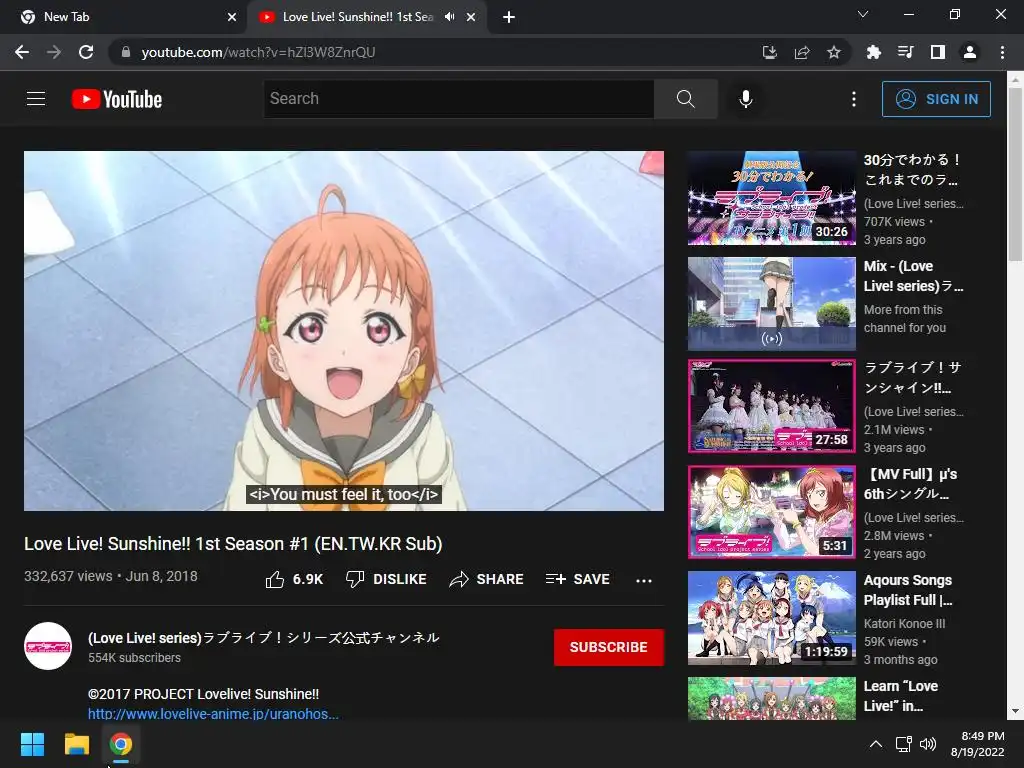The width and height of the screenshot is (1024, 768).
Task: Reload the current page
Action: click(x=86, y=52)
